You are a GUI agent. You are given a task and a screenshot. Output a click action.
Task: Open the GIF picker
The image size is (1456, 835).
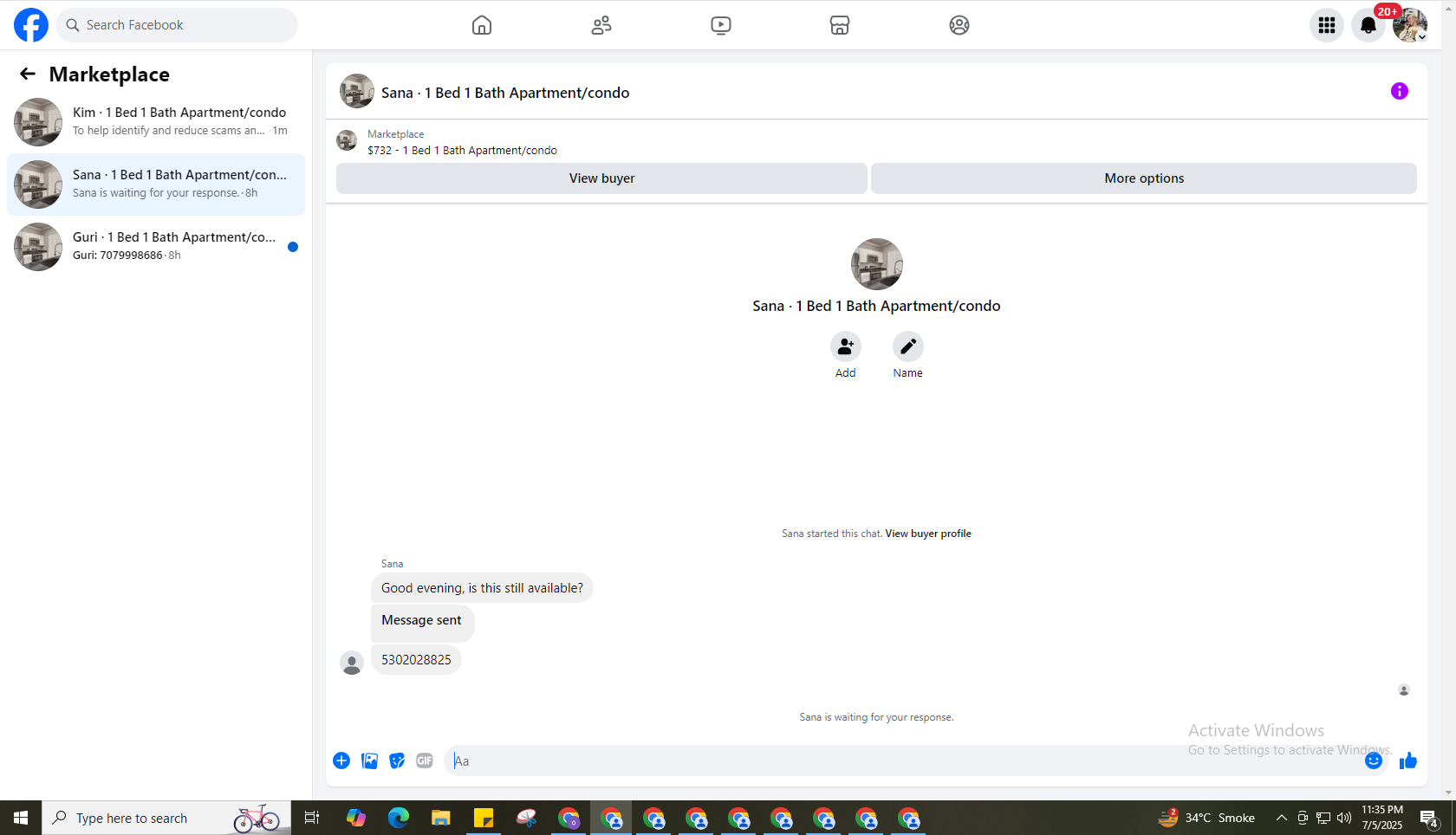tap(425, 761)
